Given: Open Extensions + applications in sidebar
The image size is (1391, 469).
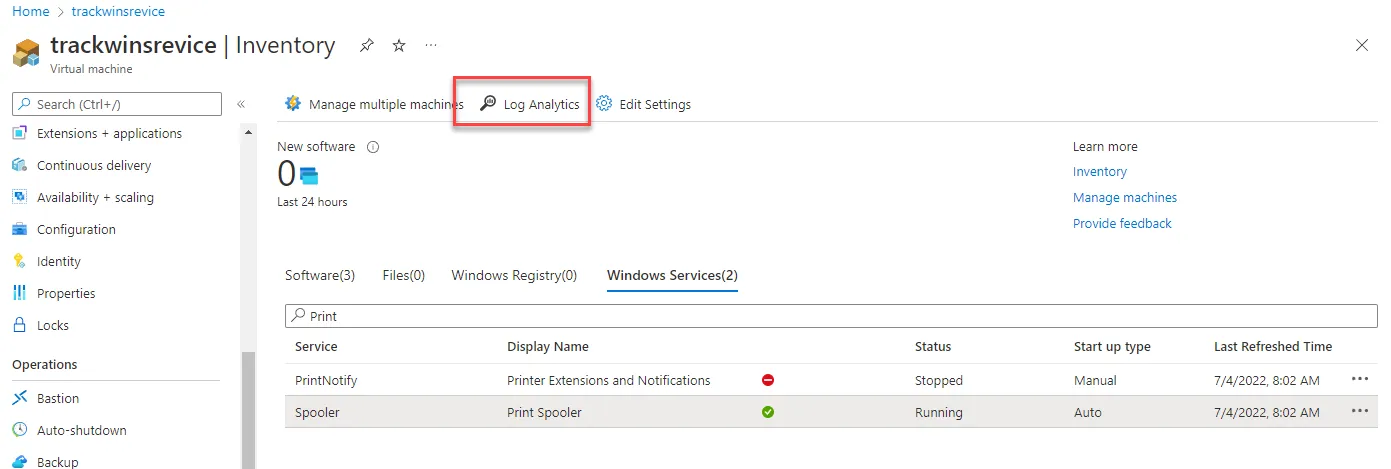Looking at the screenshot, I should click(109, 133).
